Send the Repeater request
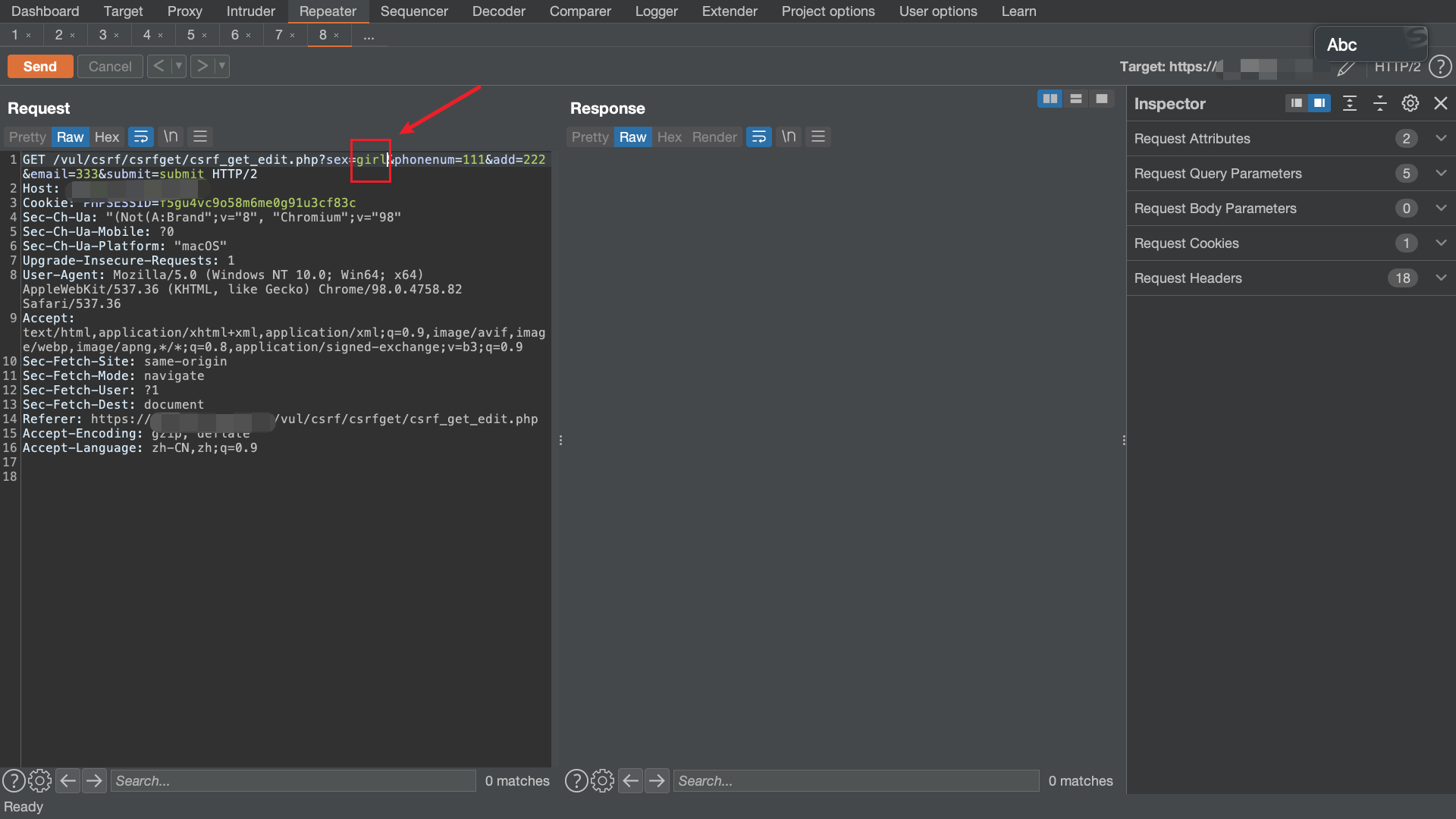 [40, 67]
